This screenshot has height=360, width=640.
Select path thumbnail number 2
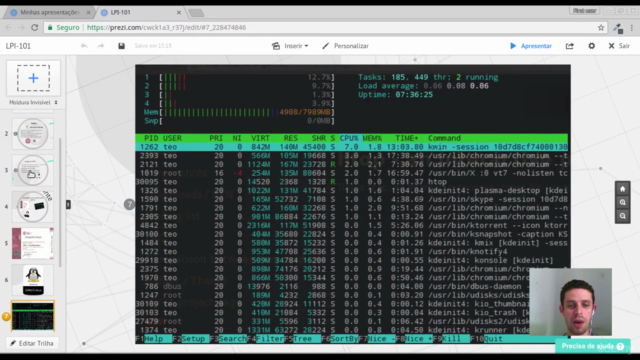click(33, 134)
